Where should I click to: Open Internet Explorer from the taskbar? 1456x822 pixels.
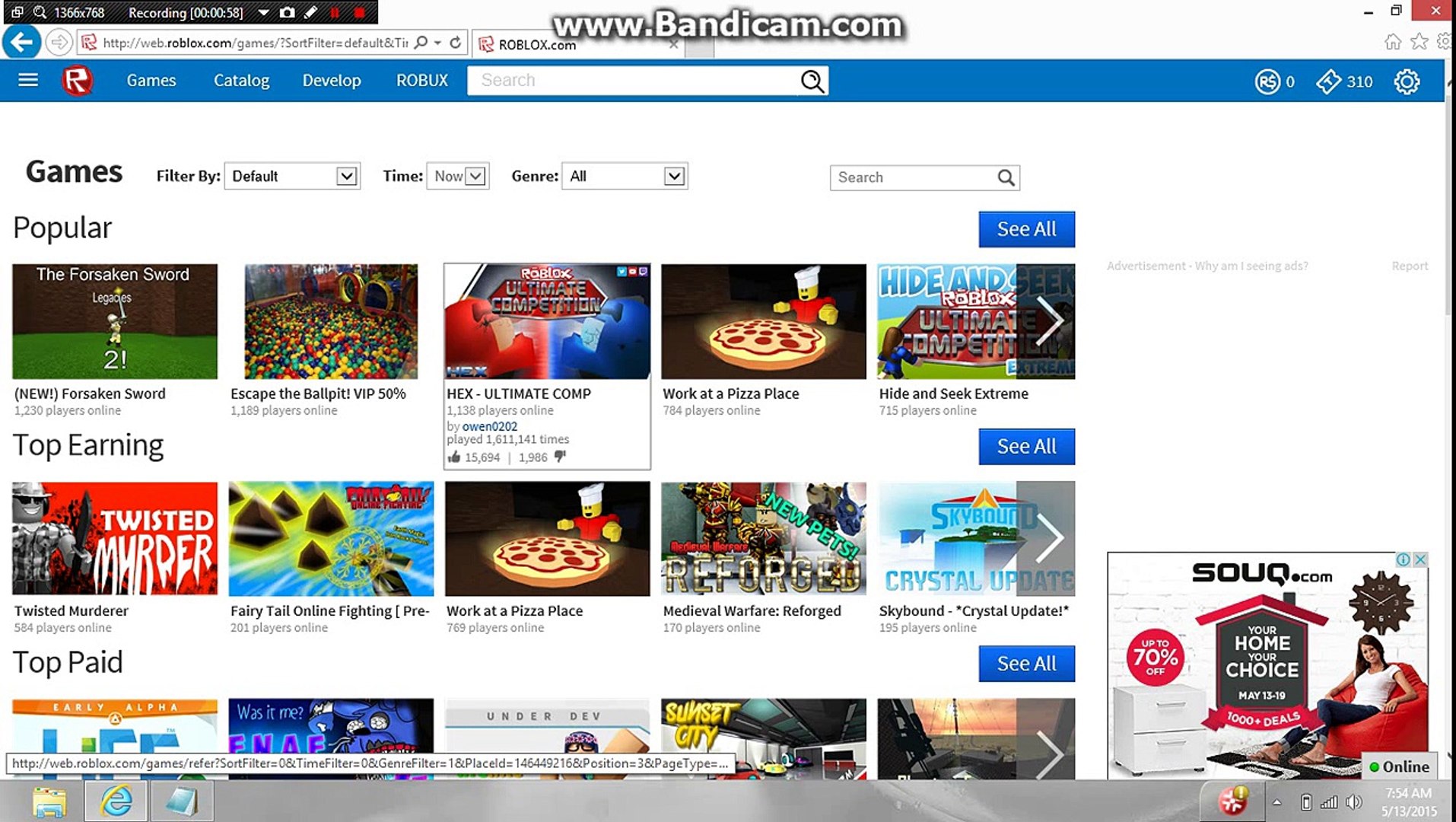116,801
